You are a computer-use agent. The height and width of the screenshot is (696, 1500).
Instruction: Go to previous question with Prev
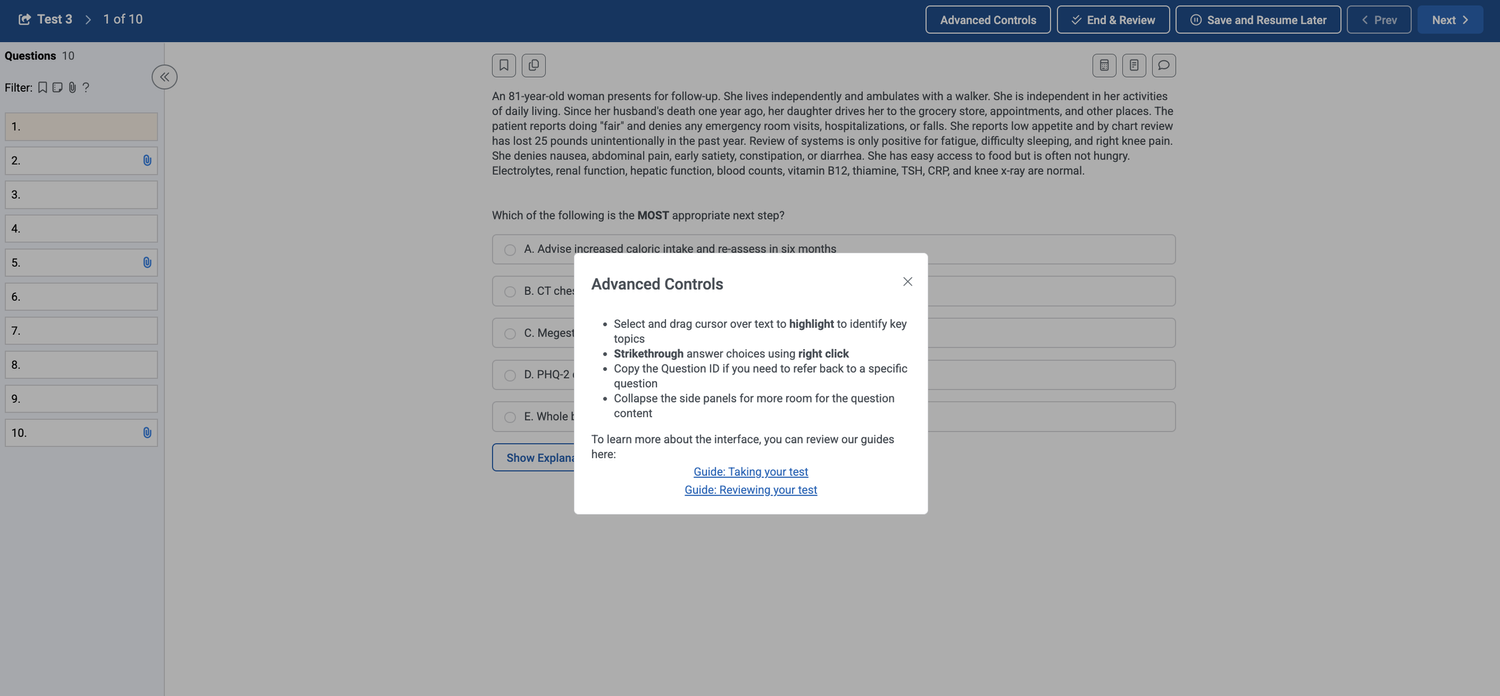1379,20
